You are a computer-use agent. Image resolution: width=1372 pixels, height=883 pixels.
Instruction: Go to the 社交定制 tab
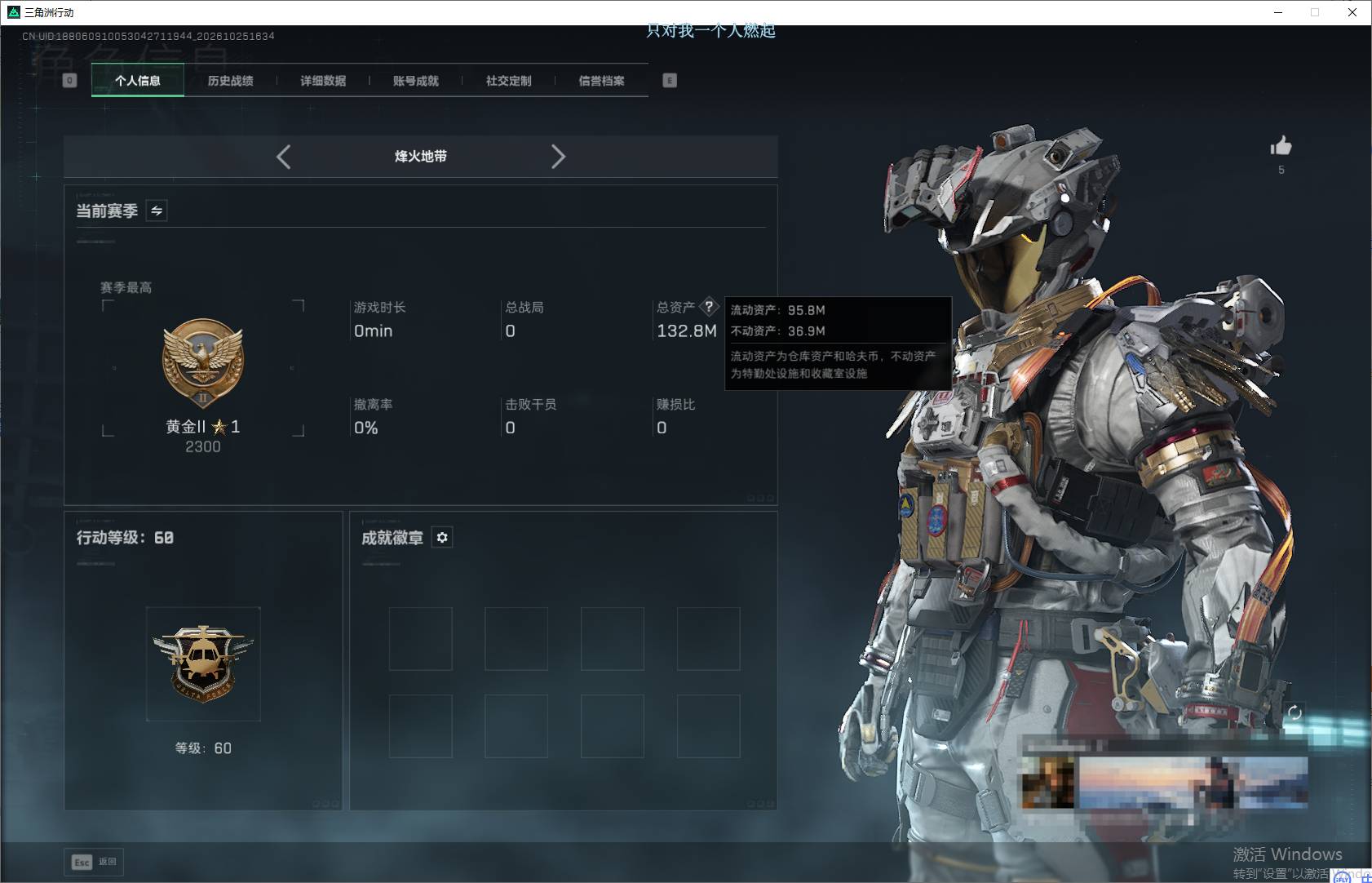click(x=508, y=80)
